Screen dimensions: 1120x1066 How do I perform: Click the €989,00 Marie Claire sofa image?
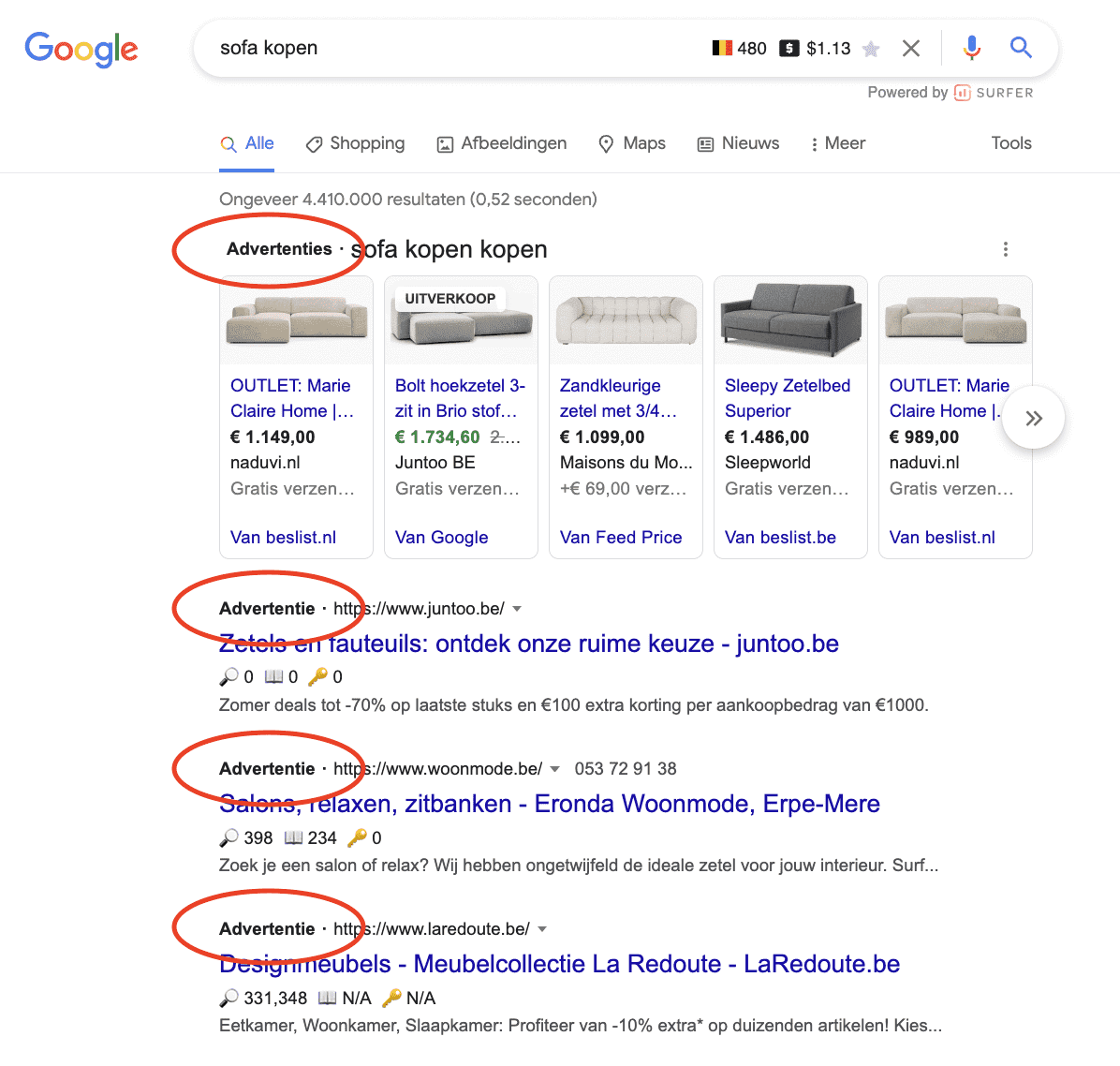pyautogui.click(x=955, y=320)
